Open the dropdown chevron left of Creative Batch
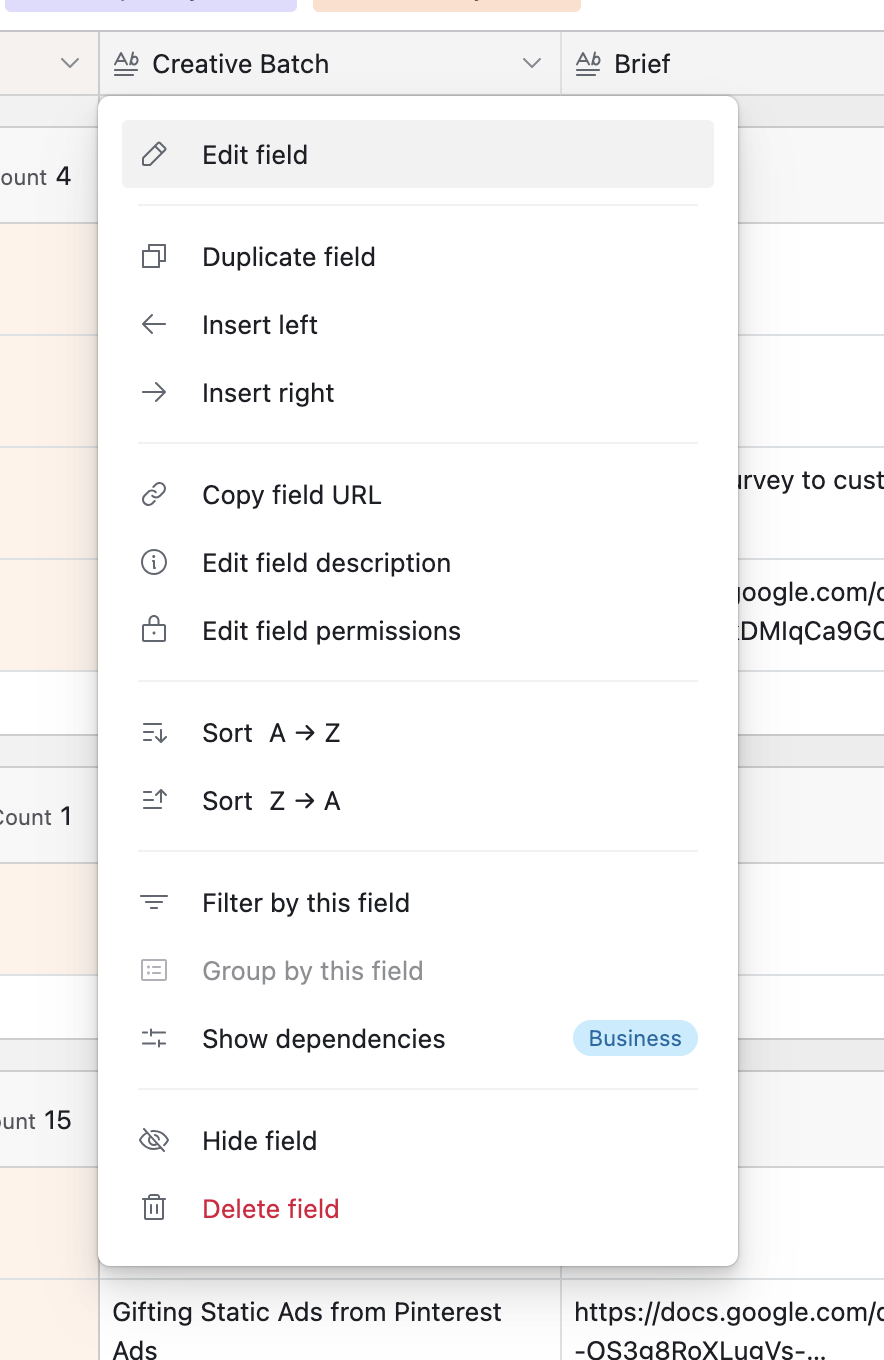Screen dimensions: 884x1360 (x=70, y=64)
